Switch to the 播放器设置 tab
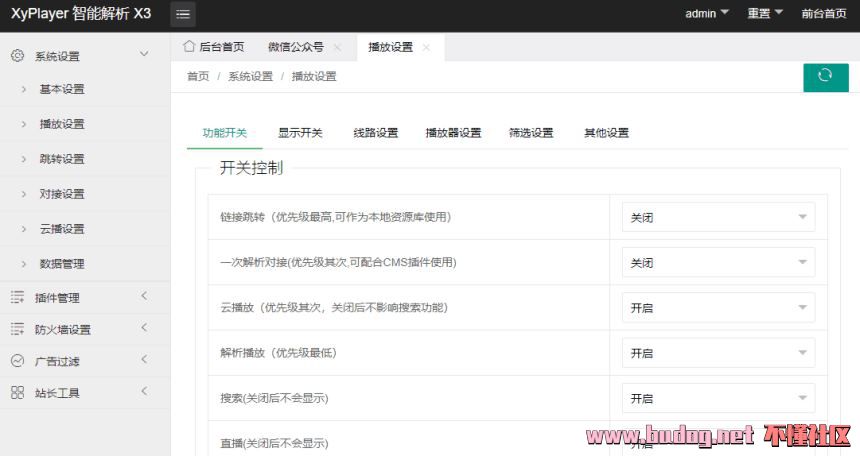The height and width of the screenshot is (456, 860). pos(453,133)
